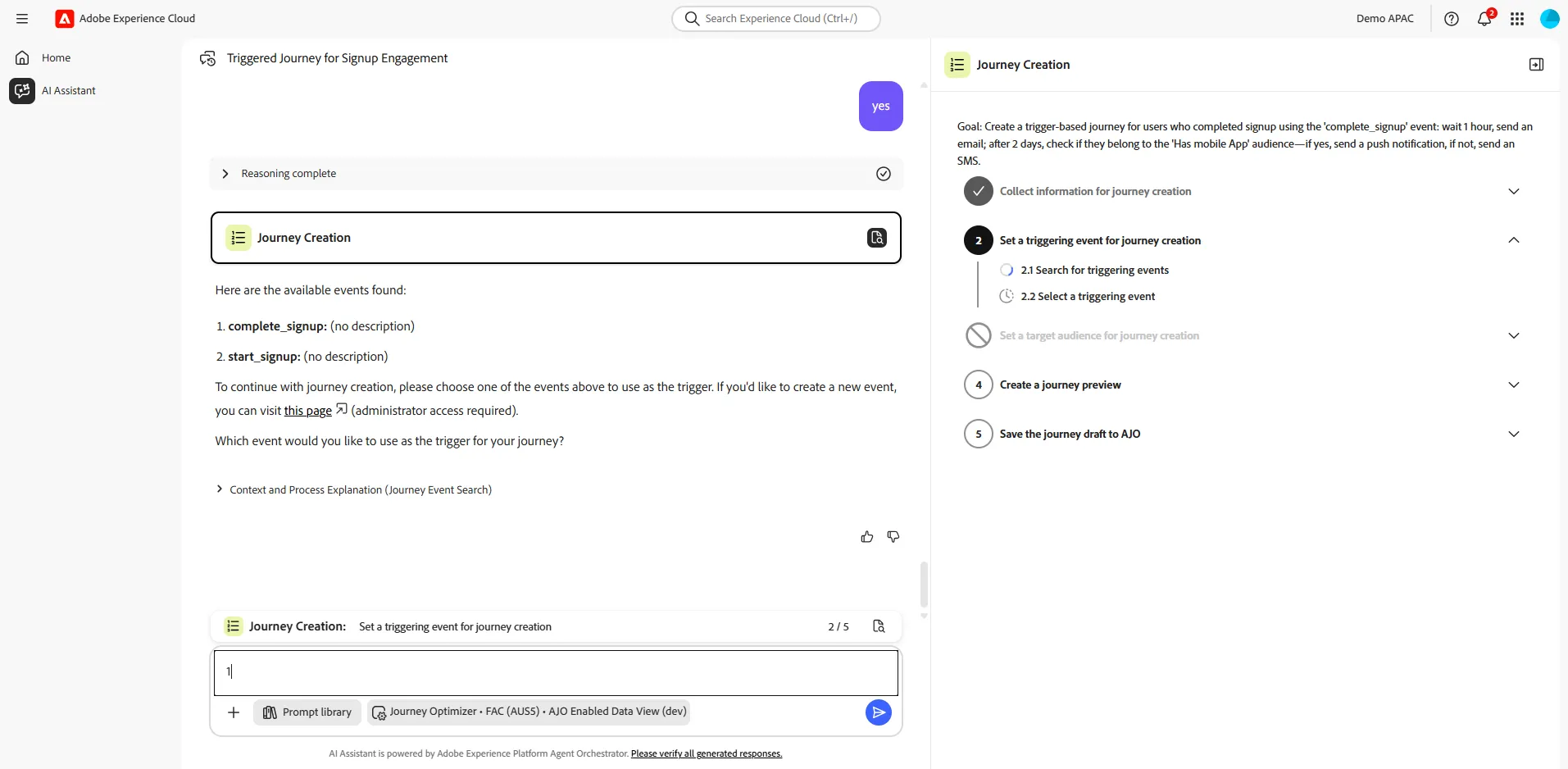Click step 2.1 Search for triggering events

1094,270
